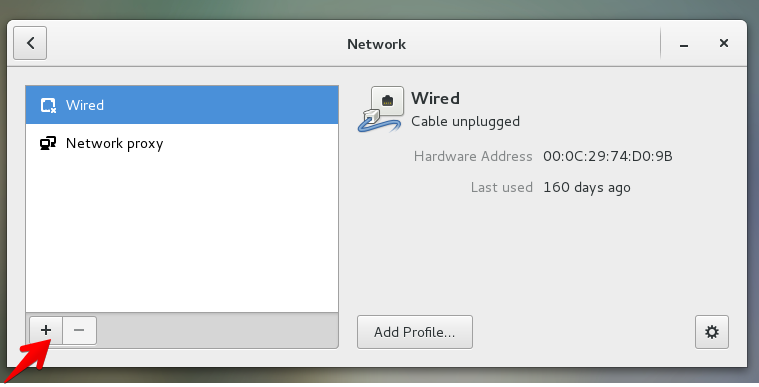This screenshot has height=387, width=759.
Task: Minimize the Network window
Action: point(683,45)
